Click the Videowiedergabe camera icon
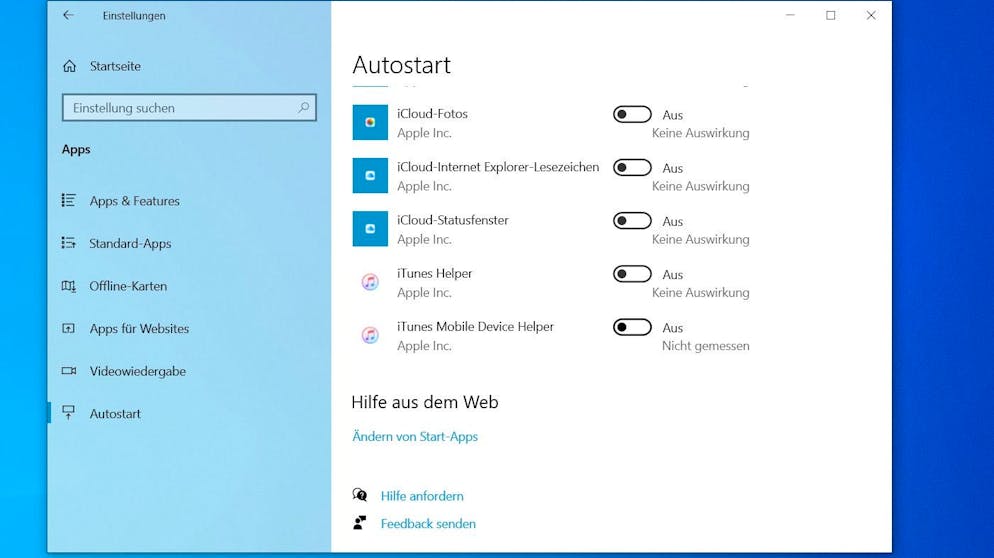 68,371
